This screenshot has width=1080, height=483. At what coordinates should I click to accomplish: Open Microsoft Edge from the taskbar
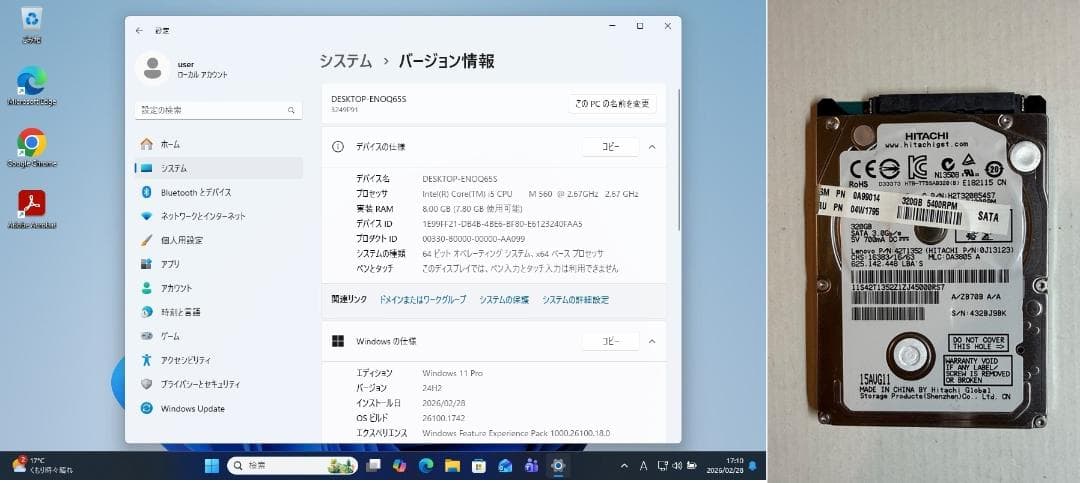pyautogui.click(x=426, y=466)
